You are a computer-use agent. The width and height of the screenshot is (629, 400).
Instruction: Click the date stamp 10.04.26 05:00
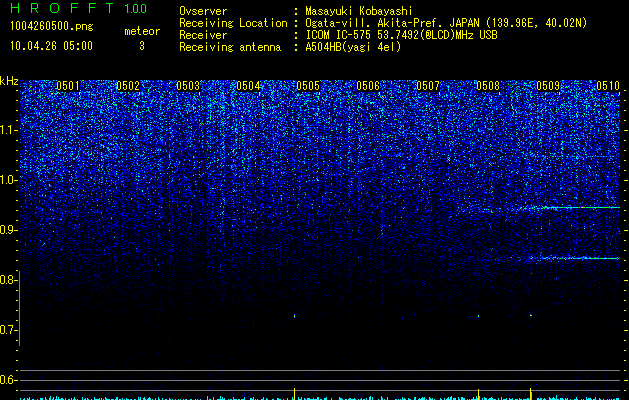pos(51,46)
